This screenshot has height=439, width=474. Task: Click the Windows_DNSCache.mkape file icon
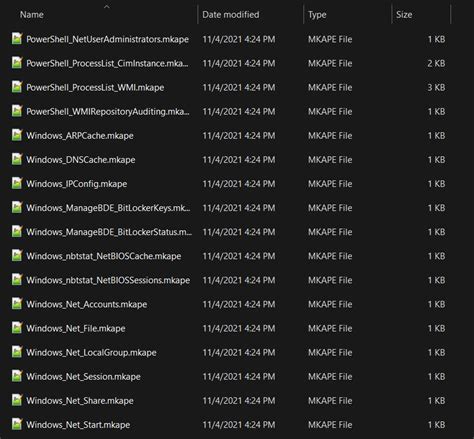tap(17, 159)
